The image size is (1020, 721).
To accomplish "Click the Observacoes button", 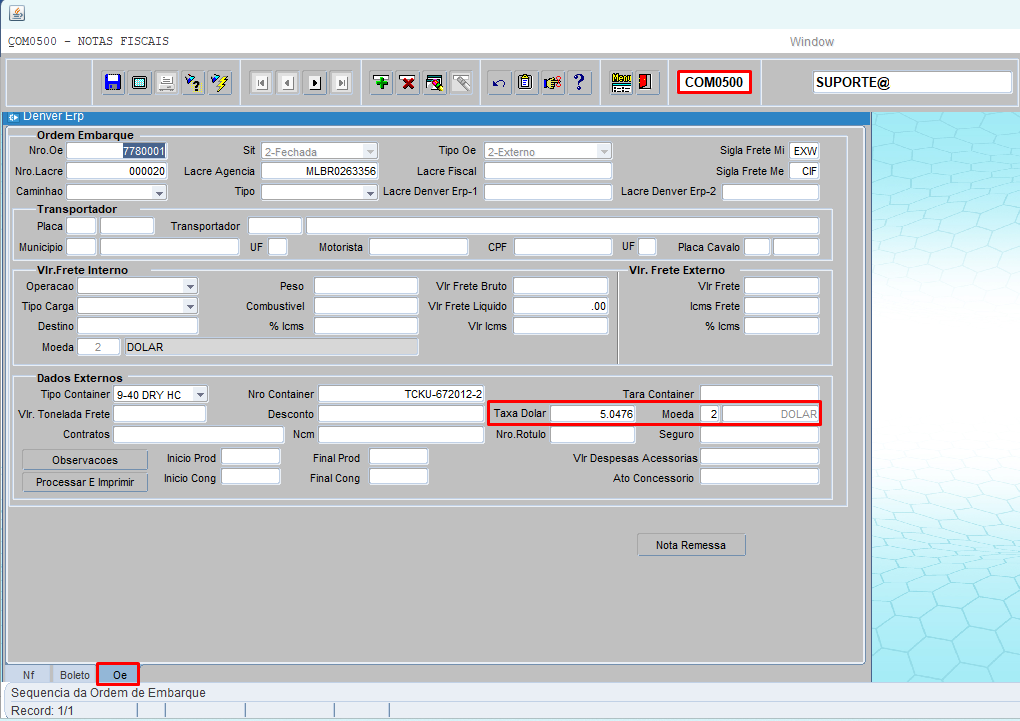I will tap(85, 460).
